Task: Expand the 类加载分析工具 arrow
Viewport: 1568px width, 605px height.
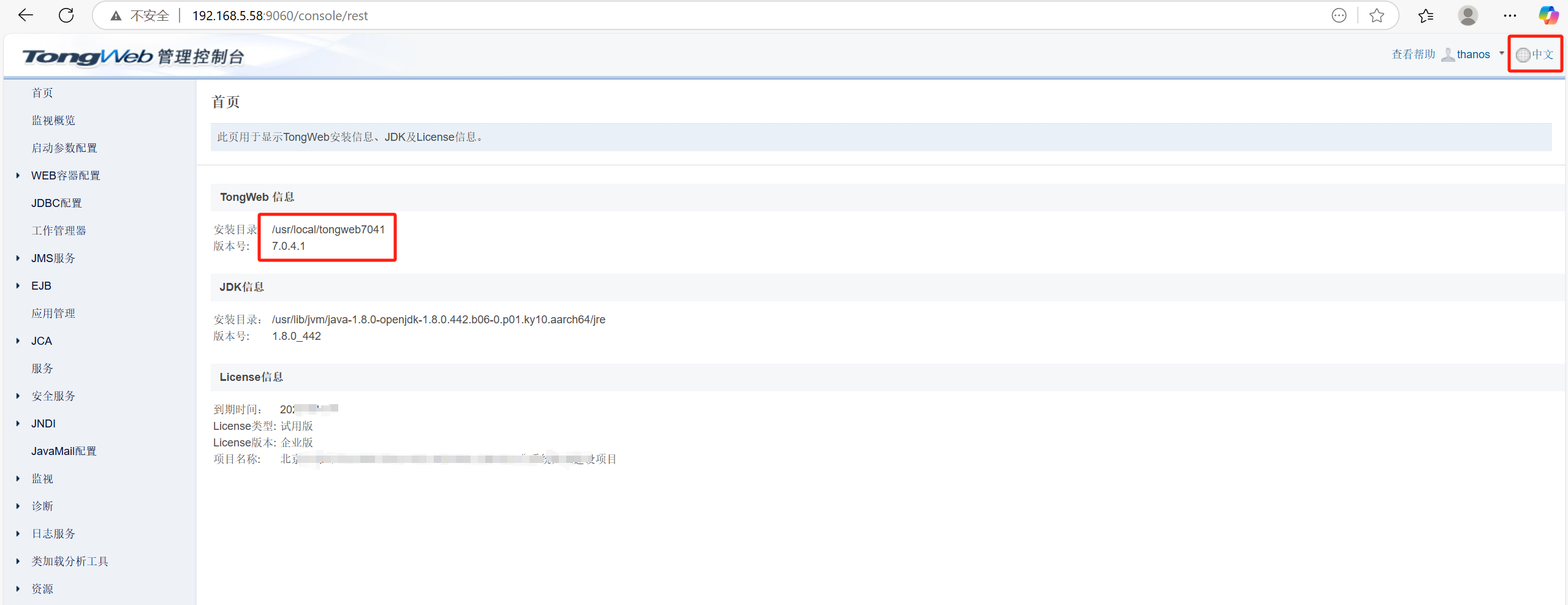Action: [18, 561]
